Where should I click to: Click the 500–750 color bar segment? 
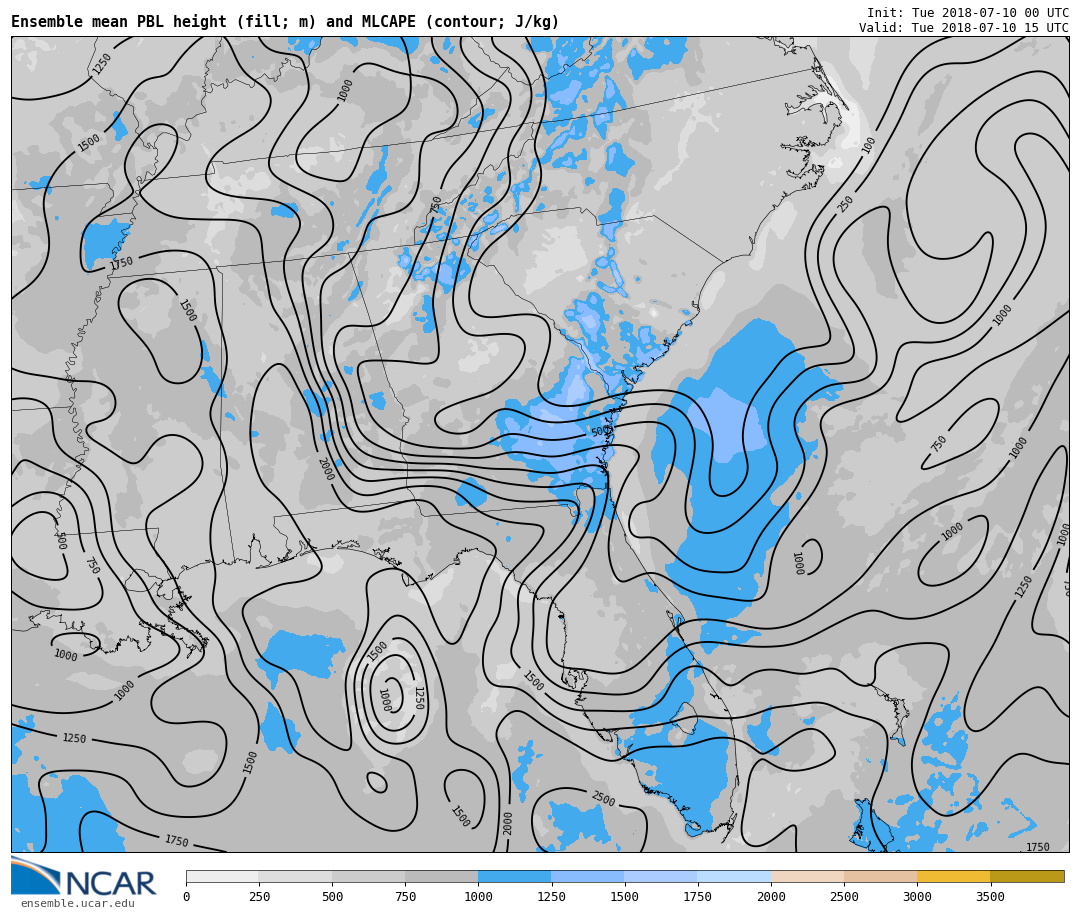point(368,876)
